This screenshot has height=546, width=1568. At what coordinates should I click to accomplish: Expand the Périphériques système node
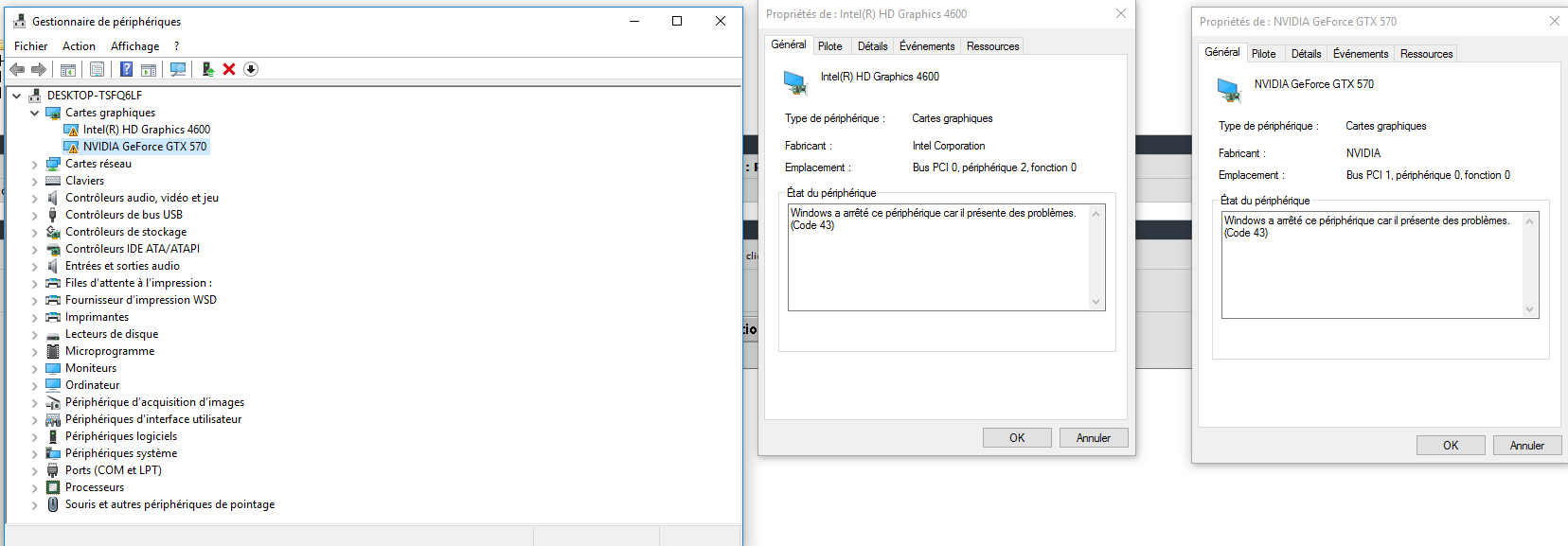coord(35,453)
